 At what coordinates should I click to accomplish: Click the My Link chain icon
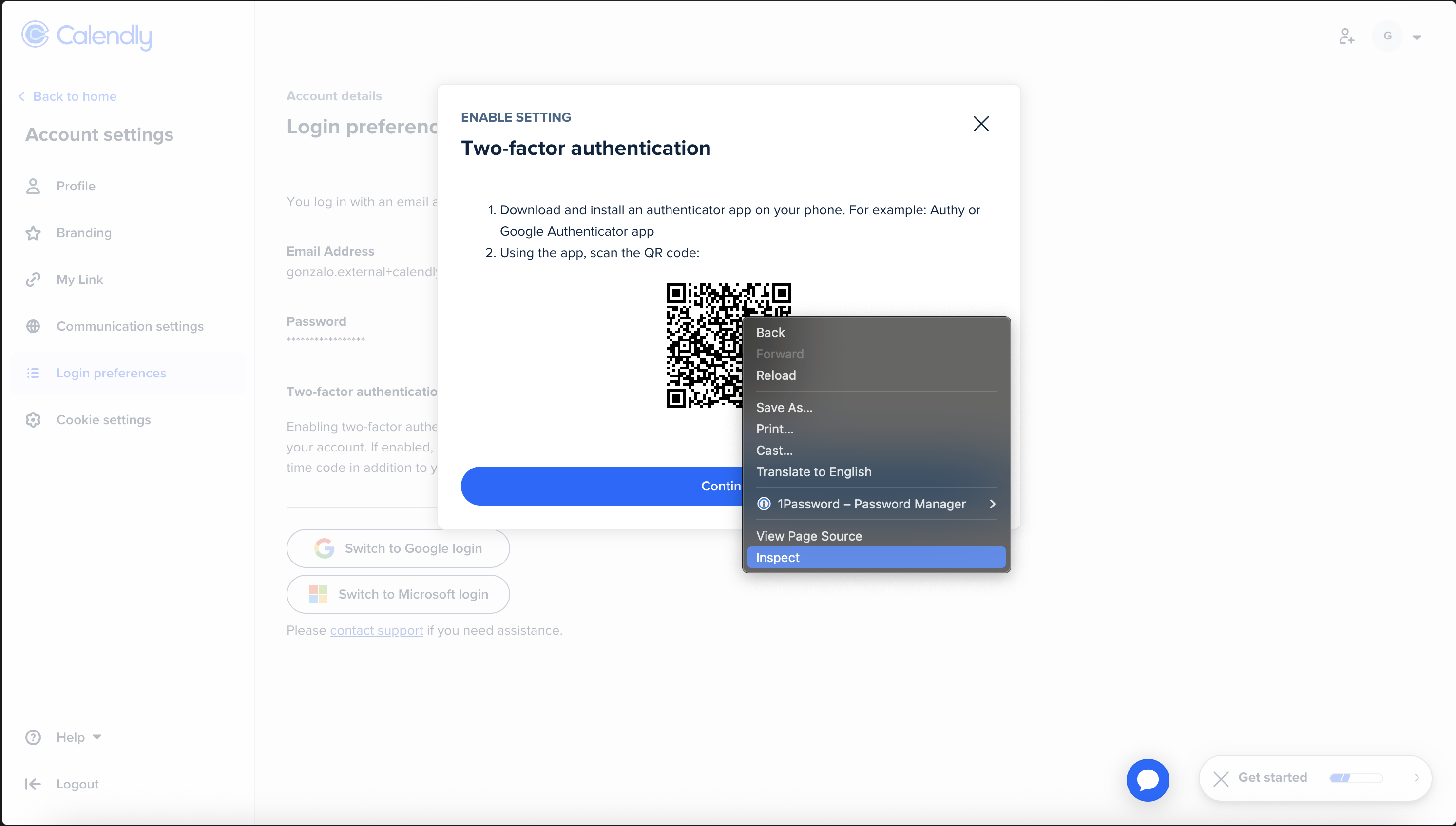33,280
